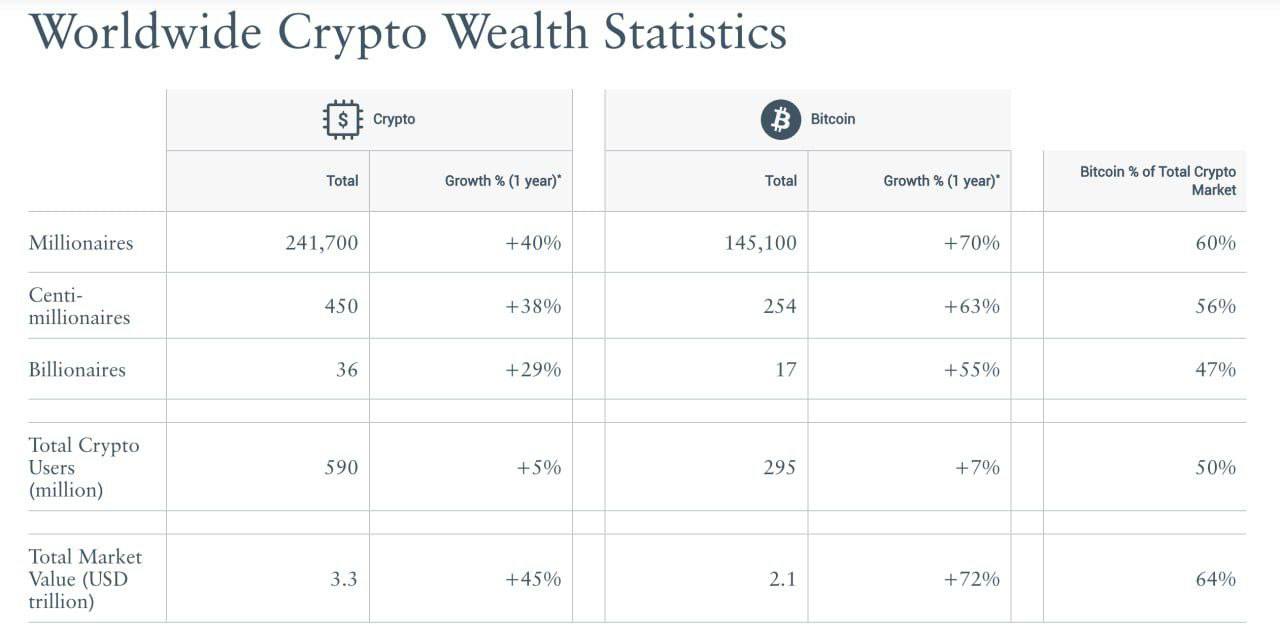Click Crypto Growth % (1 year) header

(503, 181)
